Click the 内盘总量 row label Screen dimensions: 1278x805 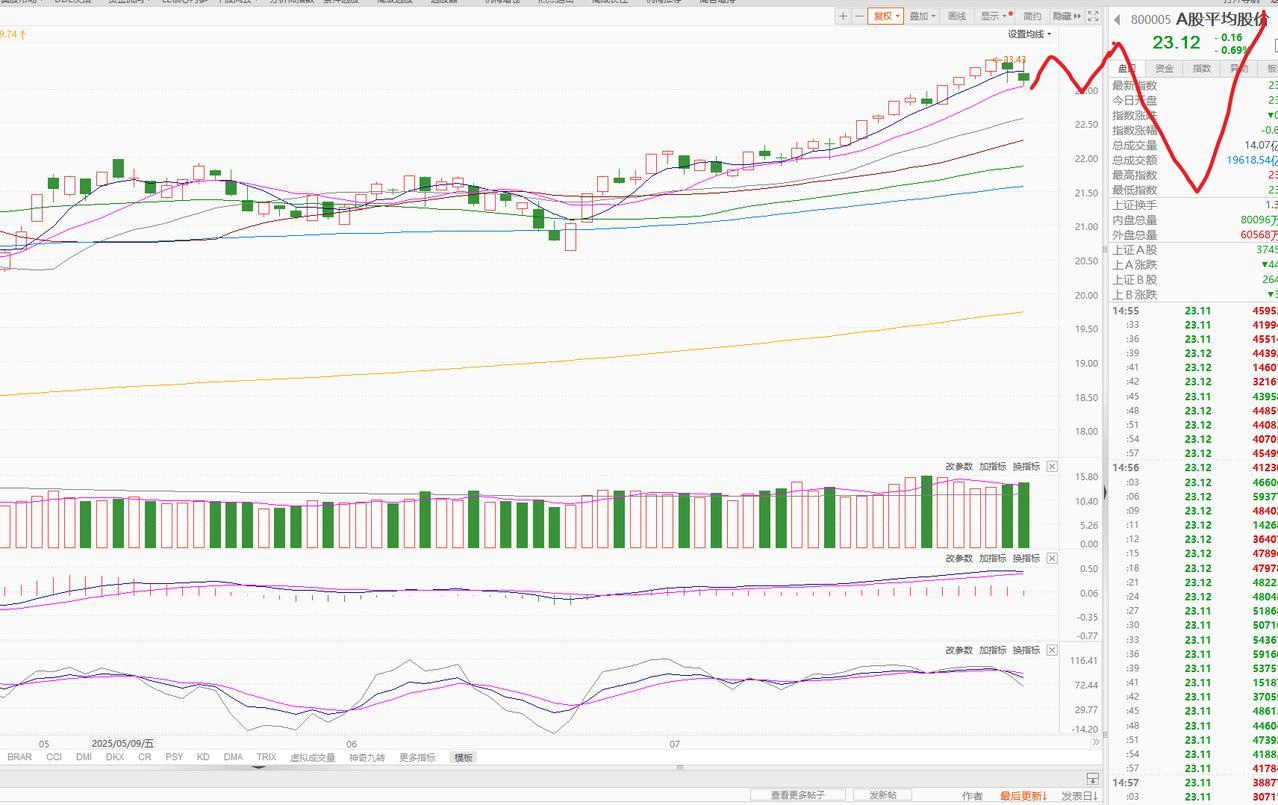[1134, 220]
